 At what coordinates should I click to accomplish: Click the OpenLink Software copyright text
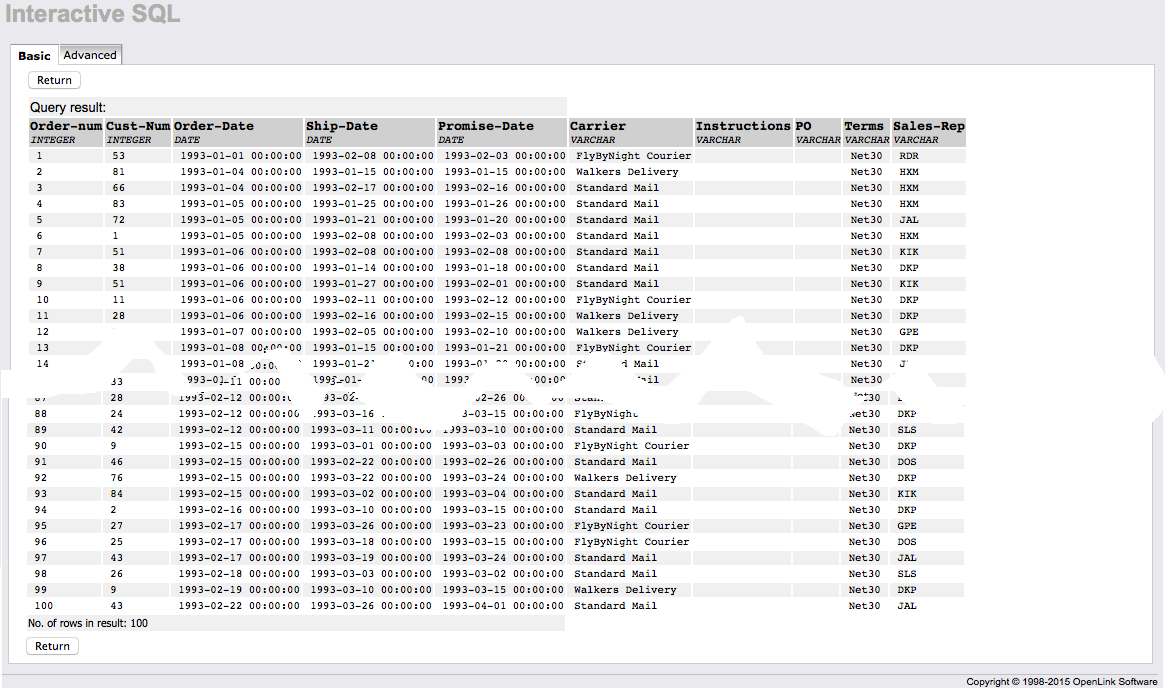coord(1061,682)
